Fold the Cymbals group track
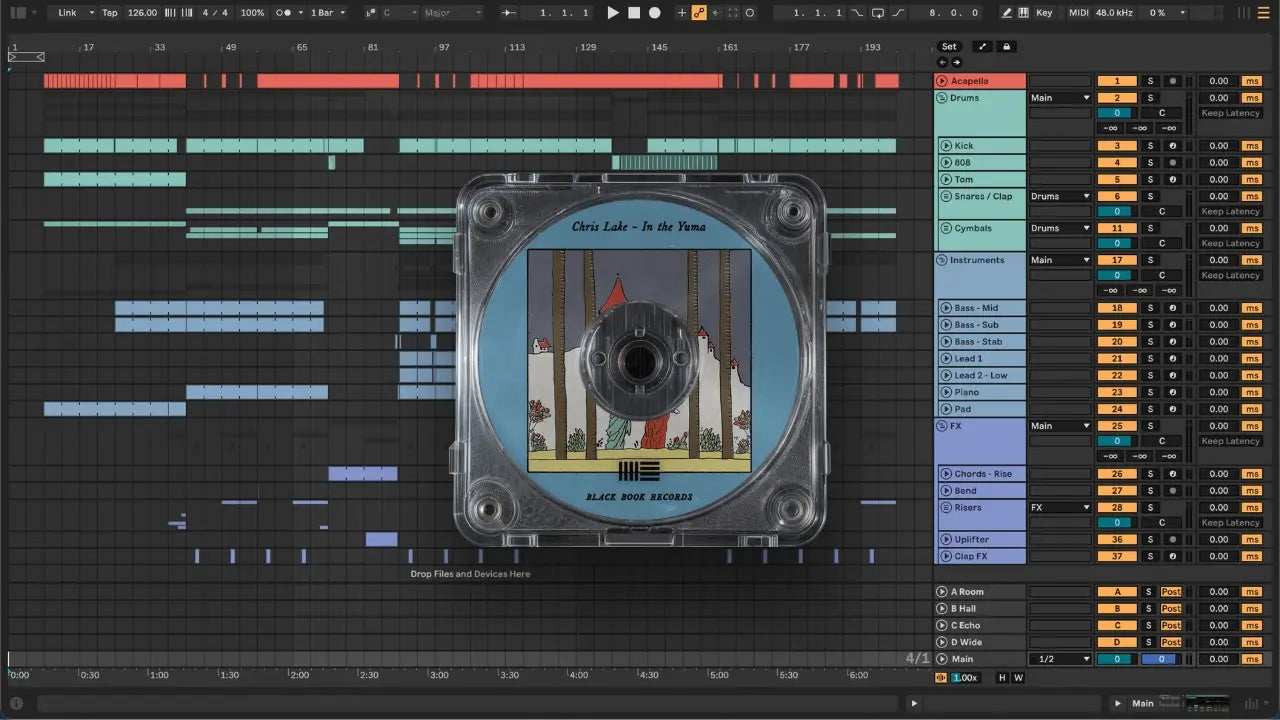The height and width of the screenshot is (720, 1280). pos(946,229)
